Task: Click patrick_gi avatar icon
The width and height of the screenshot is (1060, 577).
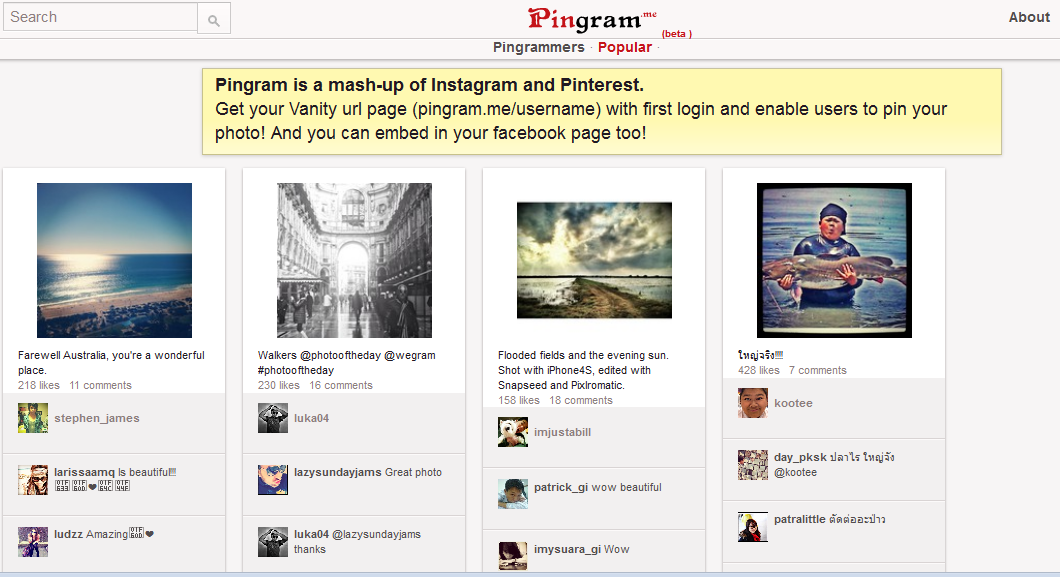Action: pos(513,494)
